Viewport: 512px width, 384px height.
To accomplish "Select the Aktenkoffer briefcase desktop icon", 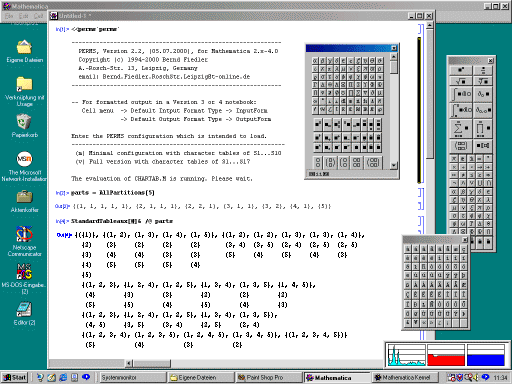I will point(24,201).
